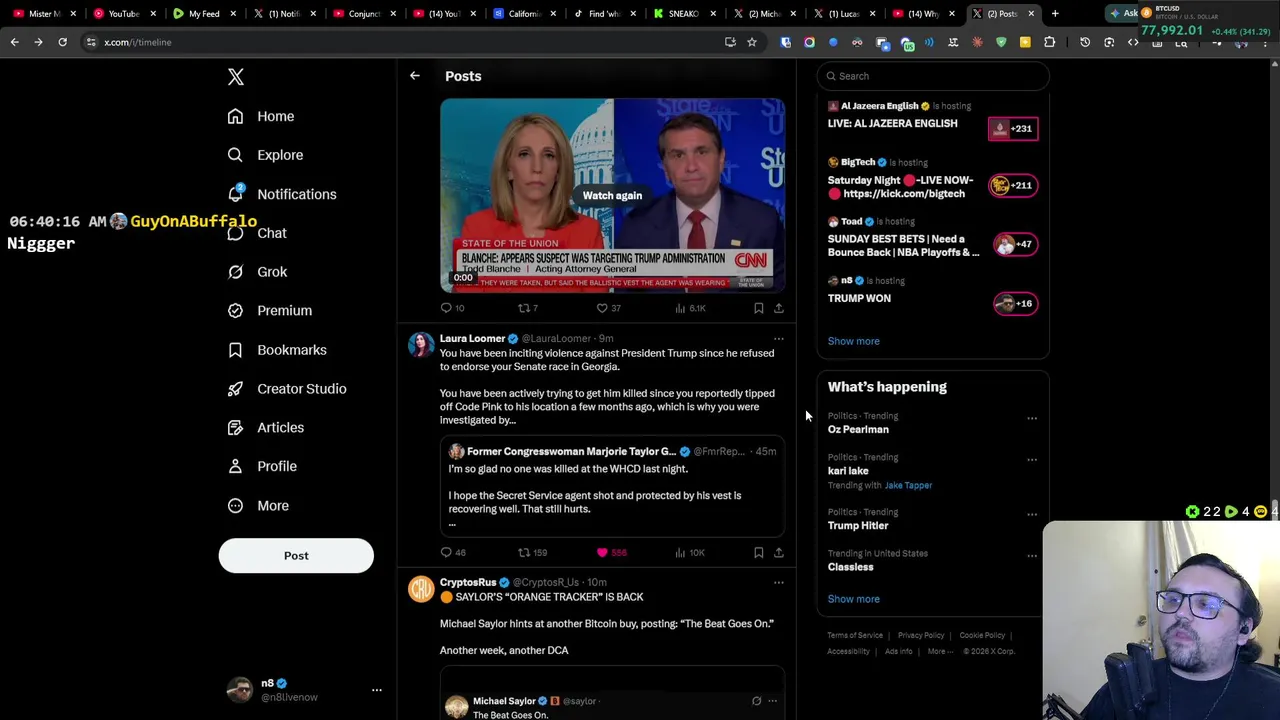Open CryptosRus post options menu

pyautogui.click(x=779, y=583)
